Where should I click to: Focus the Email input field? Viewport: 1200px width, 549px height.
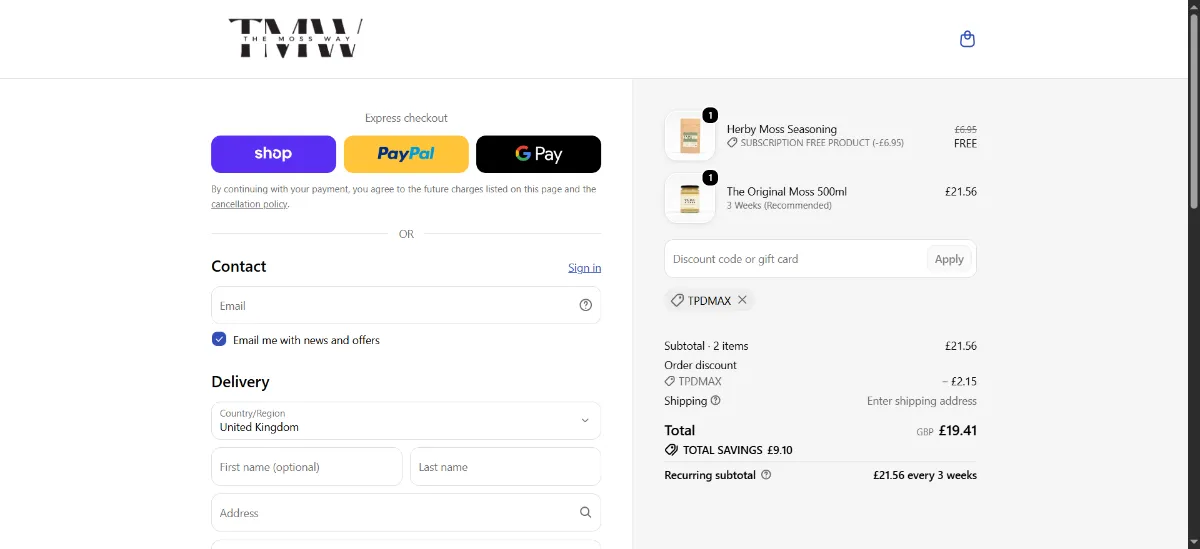(406, 305)
